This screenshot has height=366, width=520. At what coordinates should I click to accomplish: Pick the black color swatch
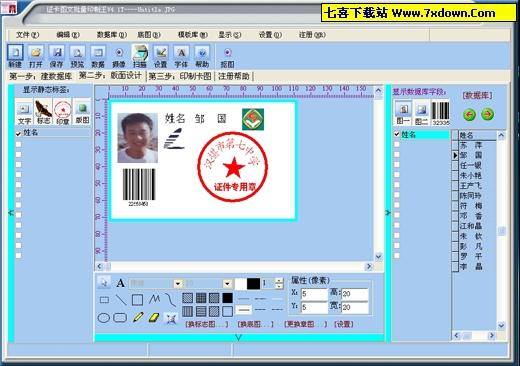pos(253,284)
